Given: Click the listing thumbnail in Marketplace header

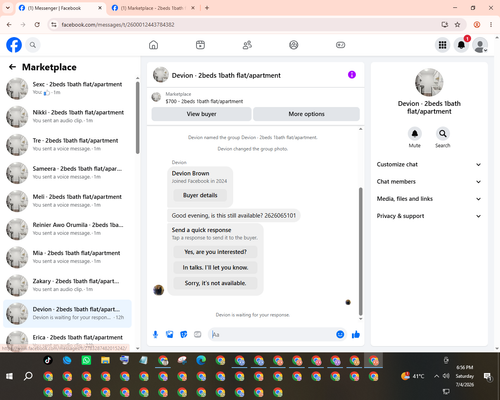Looking at the screenshot, I should point(156,97).
